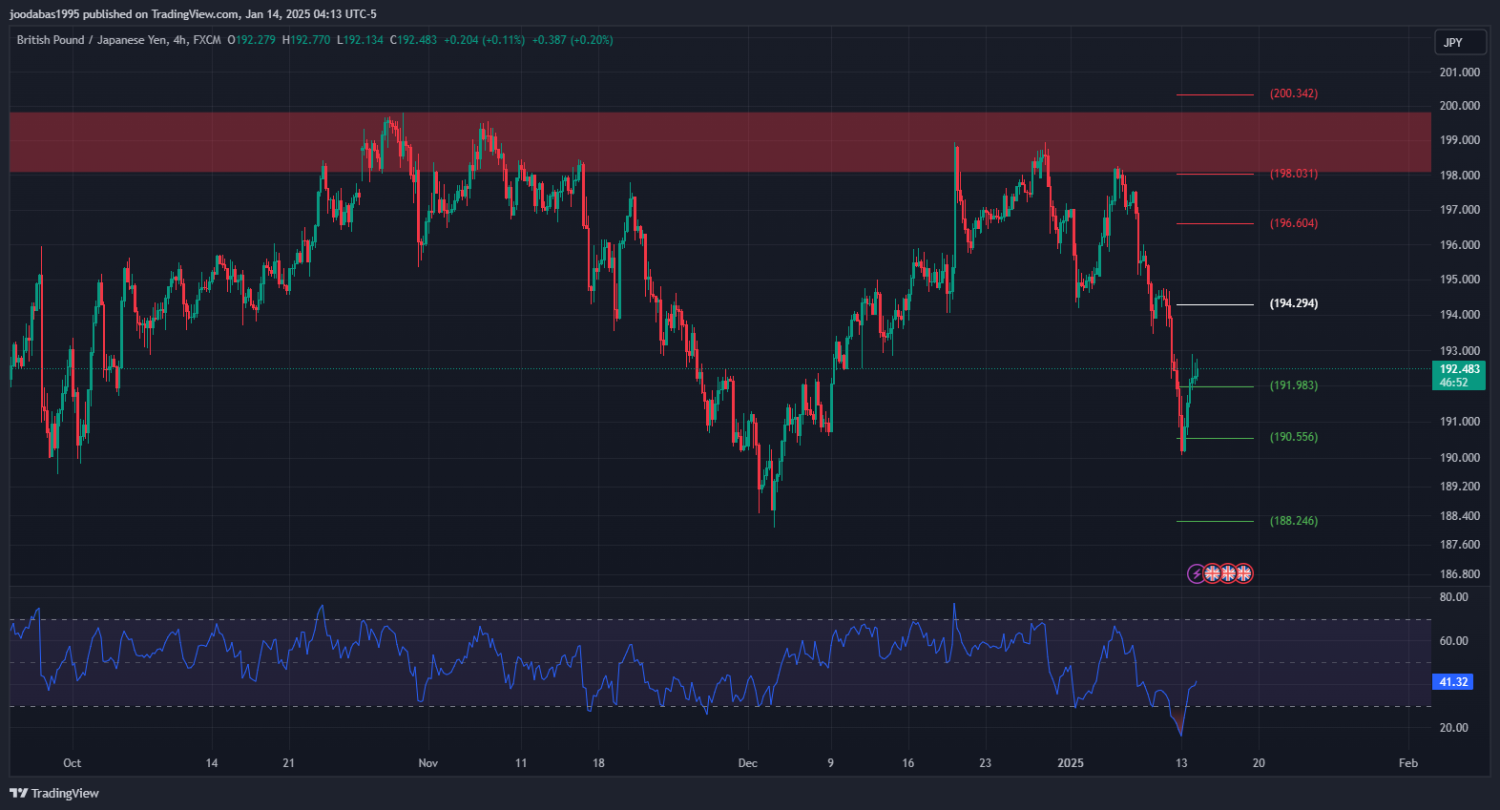Click 196.000 on the price axis
Screen dimensions: 1500x810
tap(1461, 245)
